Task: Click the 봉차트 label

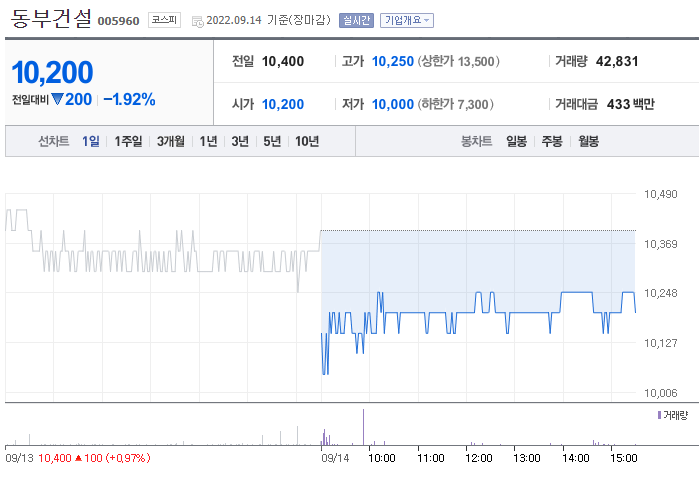Action: tap(477, 141)
